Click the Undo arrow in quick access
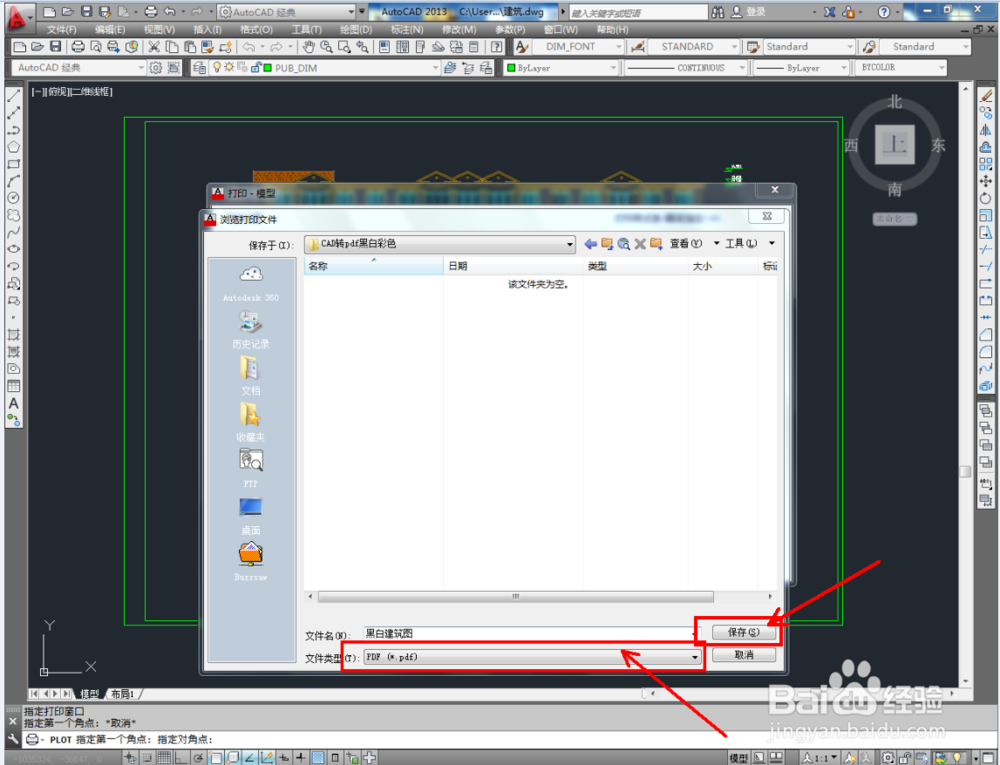Viewport: 1000px width, 765px height. 170,11
